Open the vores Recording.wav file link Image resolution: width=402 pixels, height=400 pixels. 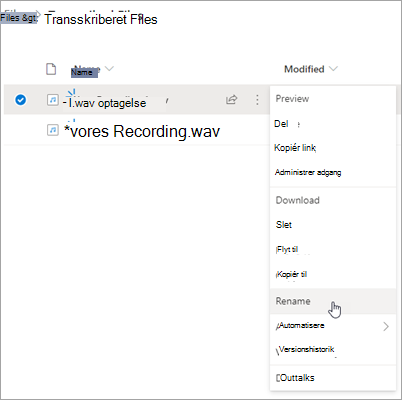pos(142,131)
